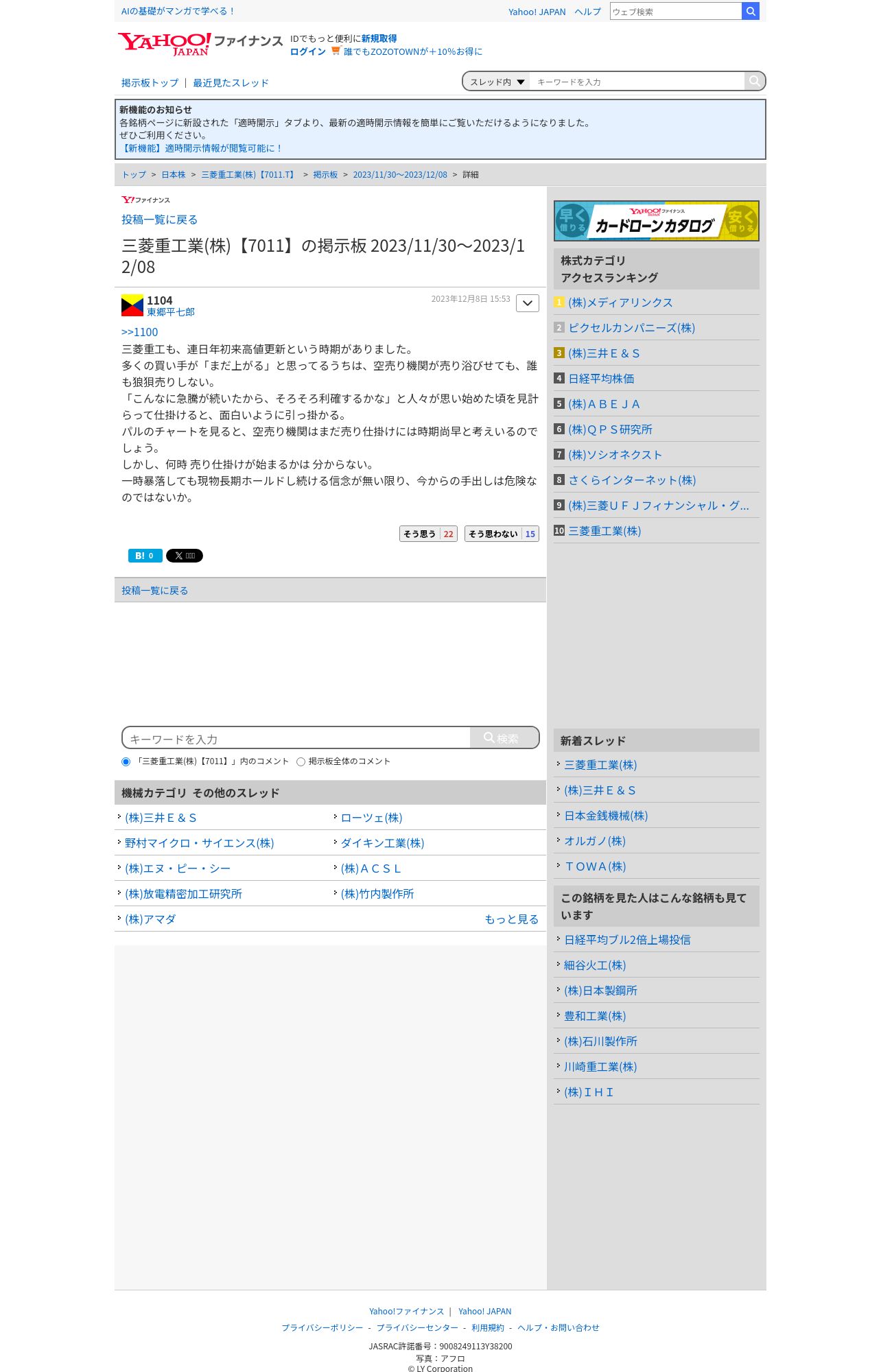This screenshot has height=1372, width=881.
Task: Click the Yahoo! JAPAN Finance logo
Action: click(200, 44)
